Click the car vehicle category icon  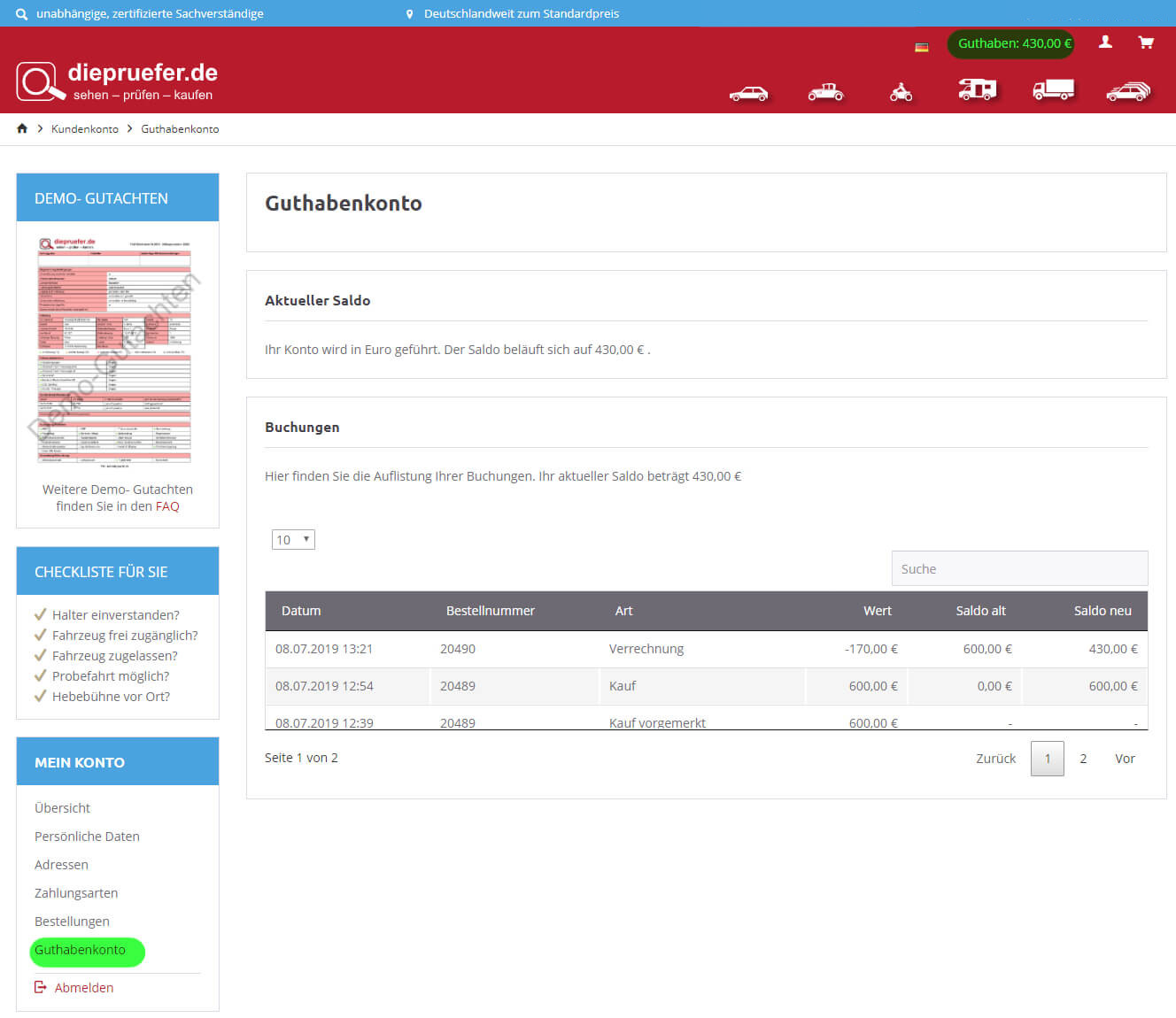tap(748, 93)
